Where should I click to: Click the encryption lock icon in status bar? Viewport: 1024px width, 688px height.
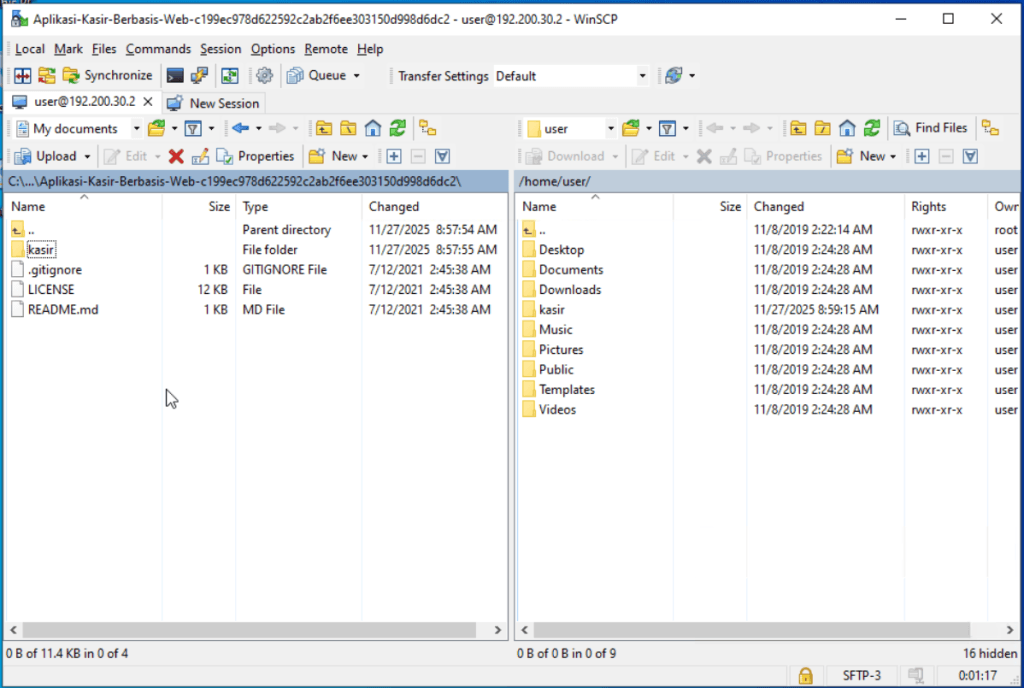click(x=804, y=676)
